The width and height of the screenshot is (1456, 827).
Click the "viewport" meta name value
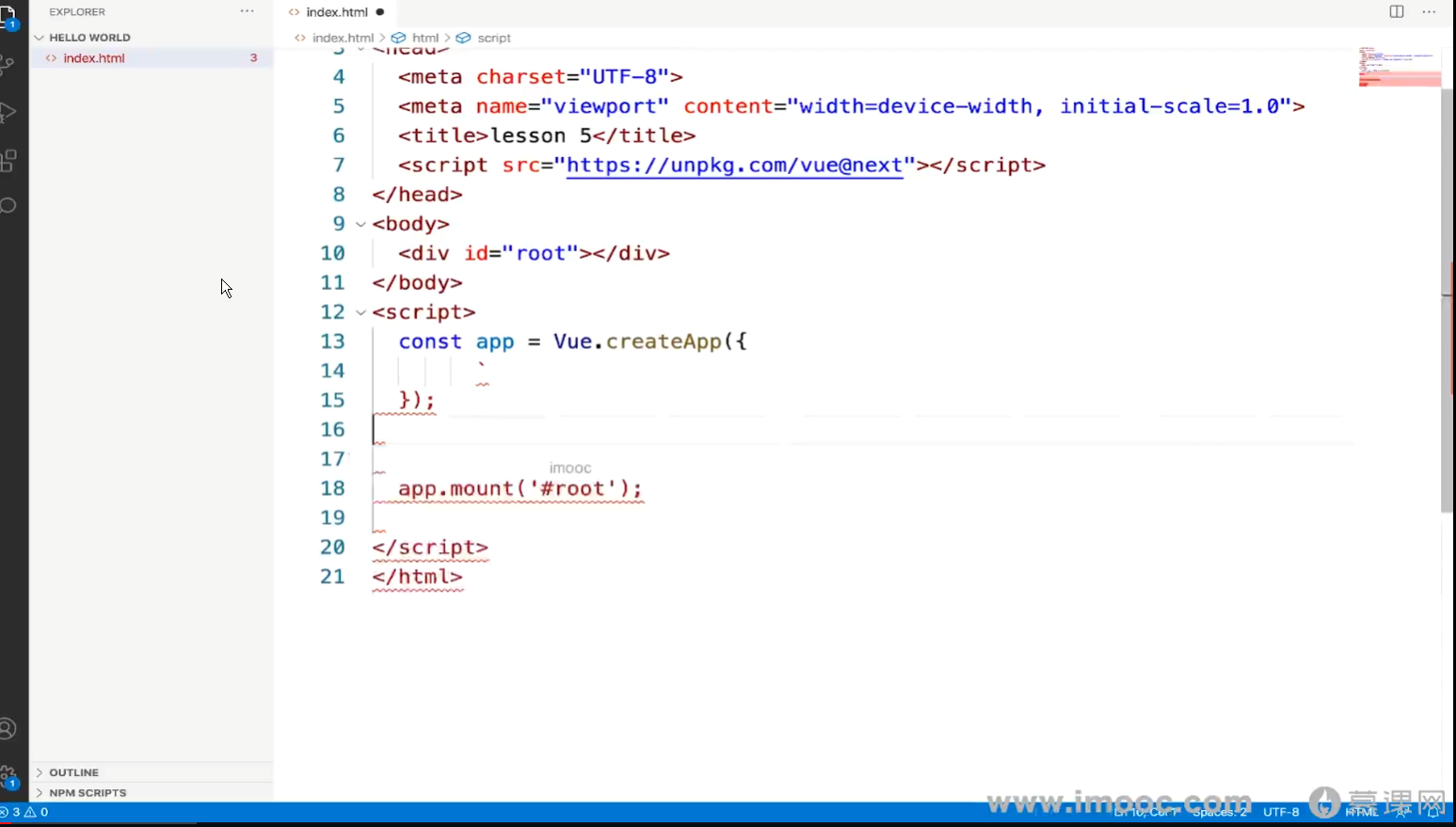605,106
